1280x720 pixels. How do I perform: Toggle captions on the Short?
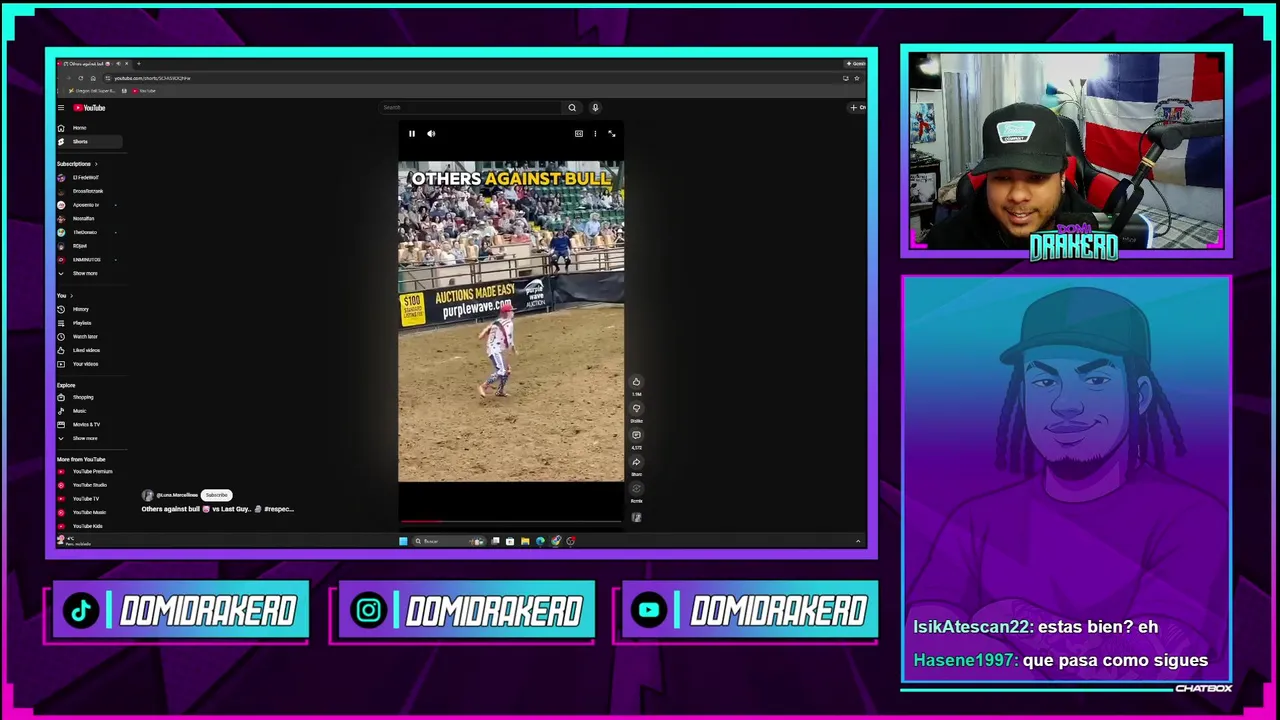[578, 134]
